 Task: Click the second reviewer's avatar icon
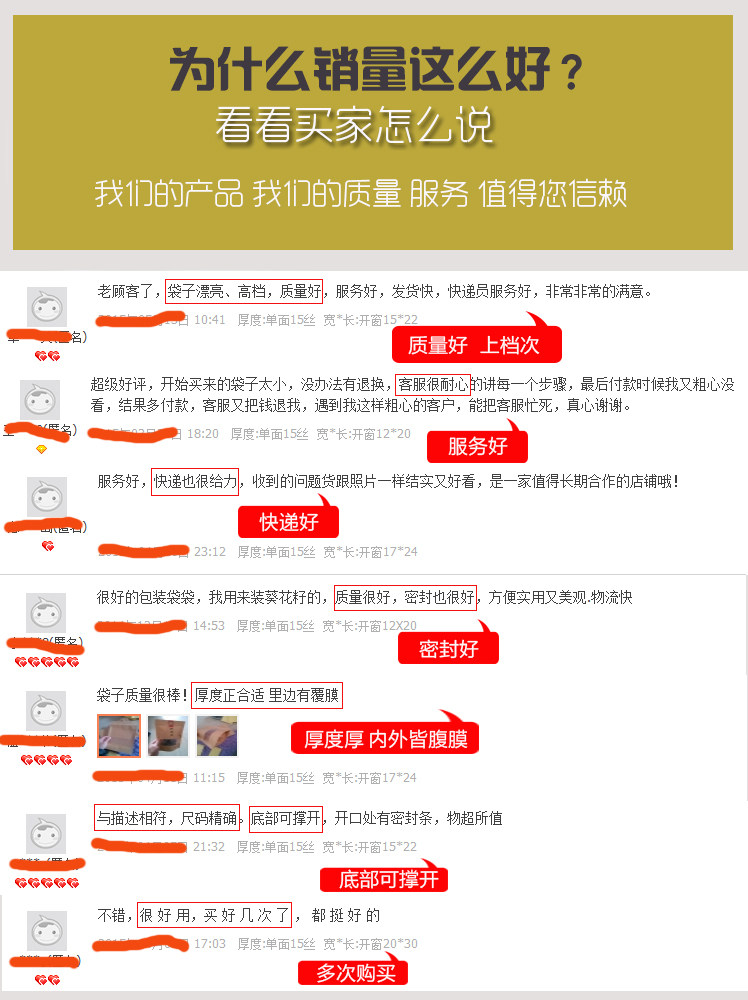[x=40, y=400]
